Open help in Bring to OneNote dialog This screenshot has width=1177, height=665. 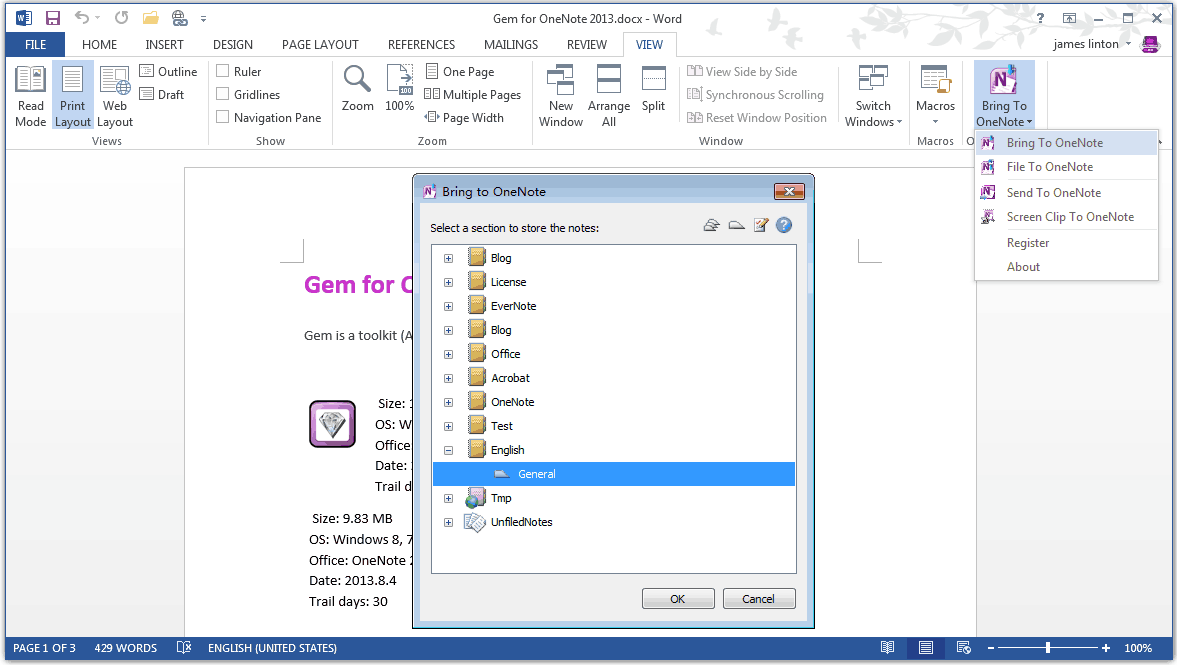[784, 225]
